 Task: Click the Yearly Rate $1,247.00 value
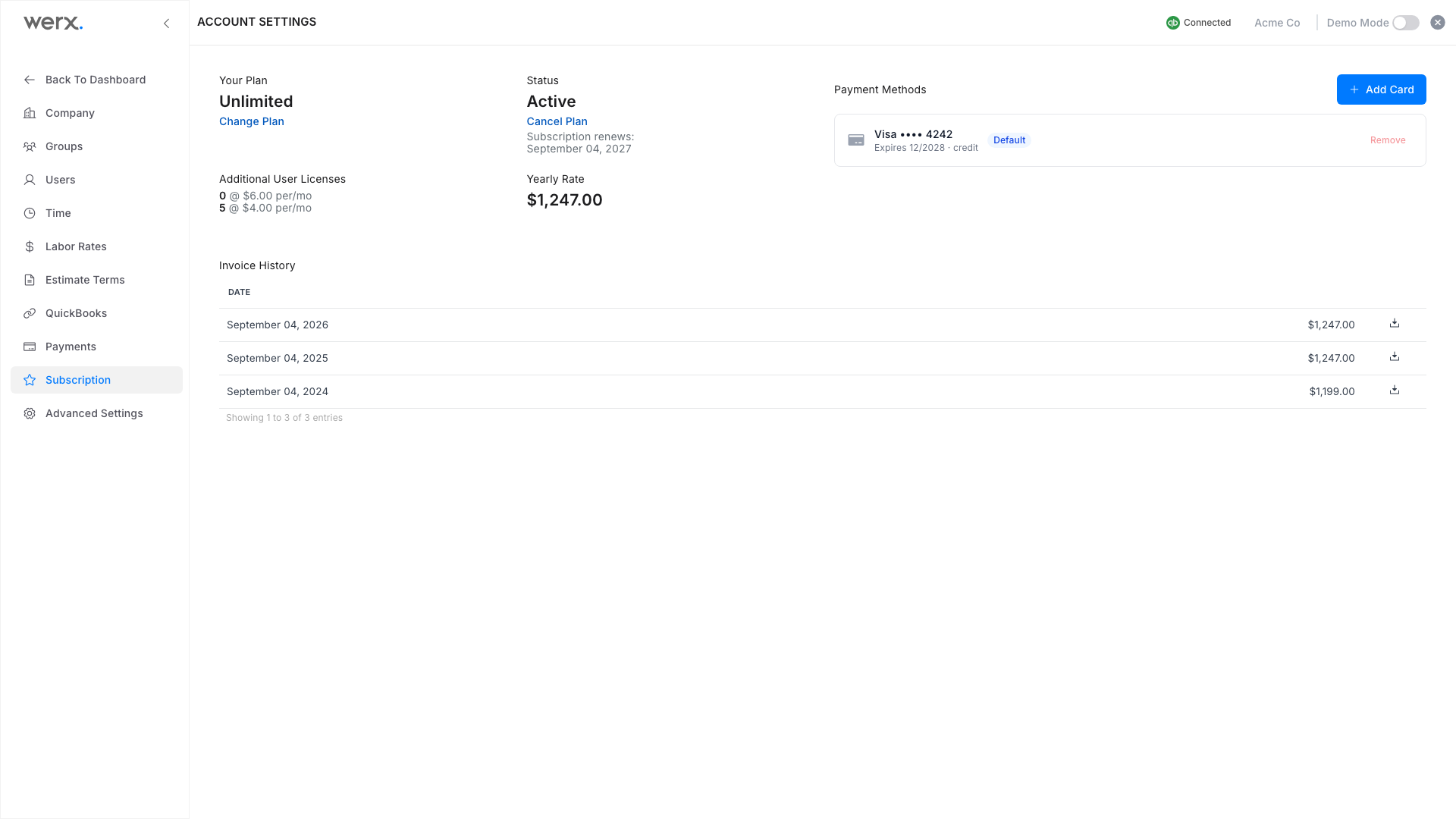click(x=564, y=200)
